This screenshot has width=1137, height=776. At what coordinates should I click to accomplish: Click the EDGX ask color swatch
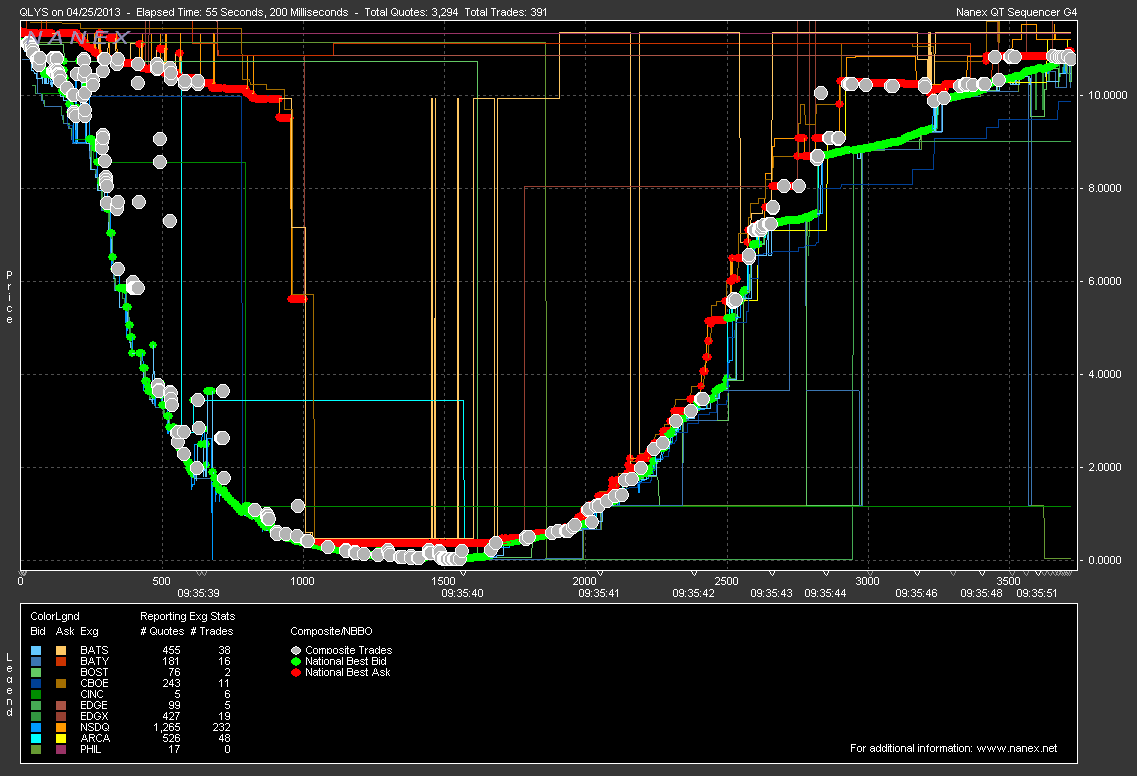pyautogui.click(x=61, y=716)
